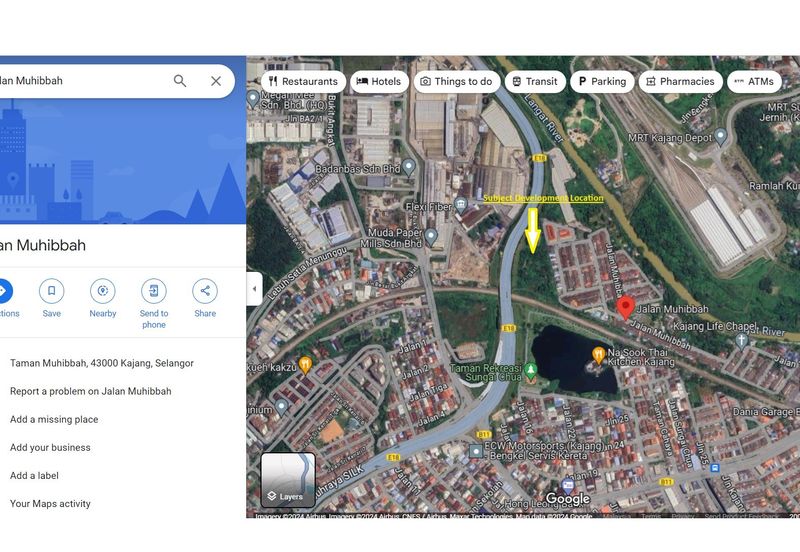800x552 pixels.
Task: Click the search magnifier icon
Action: [x=180, y=81]
